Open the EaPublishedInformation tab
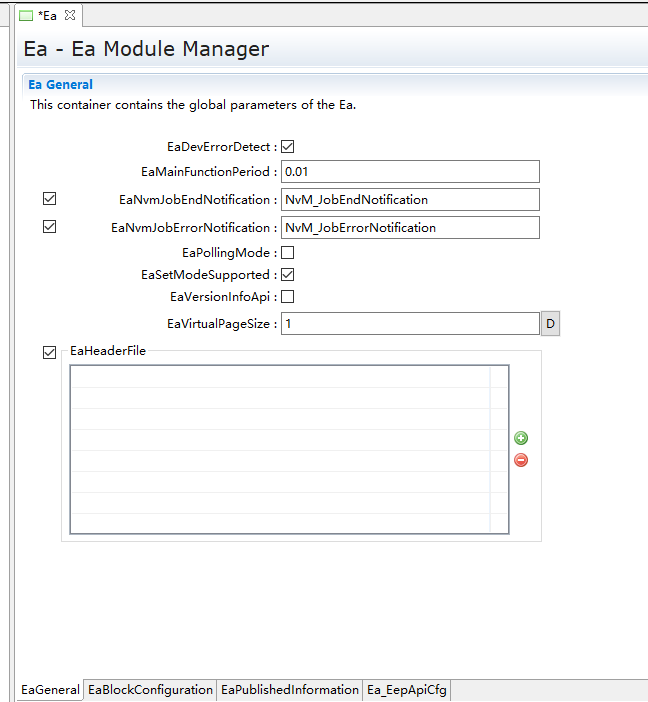The height and width of the screenshot is (702, 648). (x=290, y=690)
